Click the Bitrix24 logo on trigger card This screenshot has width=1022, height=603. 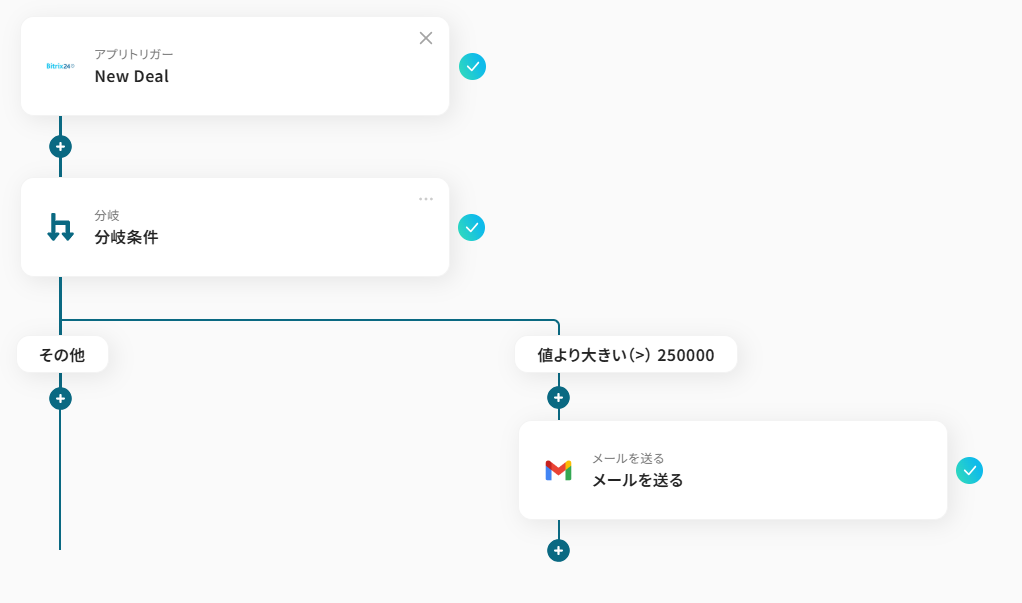coord(60,66)
